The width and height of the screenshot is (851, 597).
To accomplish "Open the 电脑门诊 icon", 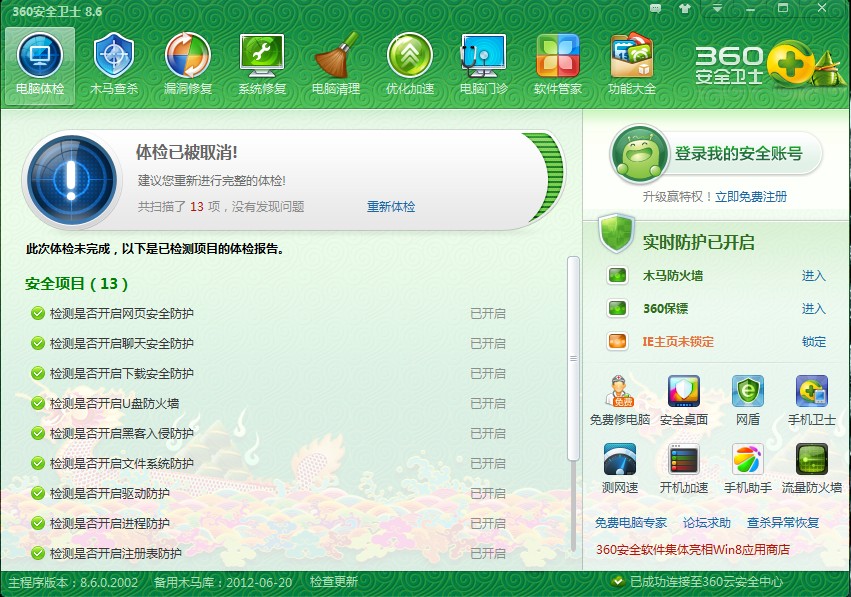I will (x=484, y=66).
